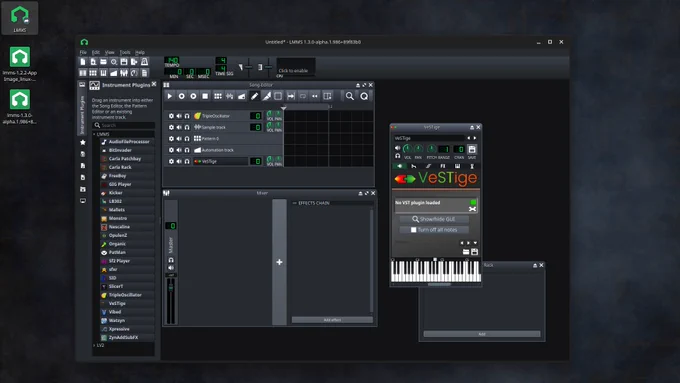Add an automation track in Song Editor
The width and height of the screenshot is (680, 383).
[241, 96]
